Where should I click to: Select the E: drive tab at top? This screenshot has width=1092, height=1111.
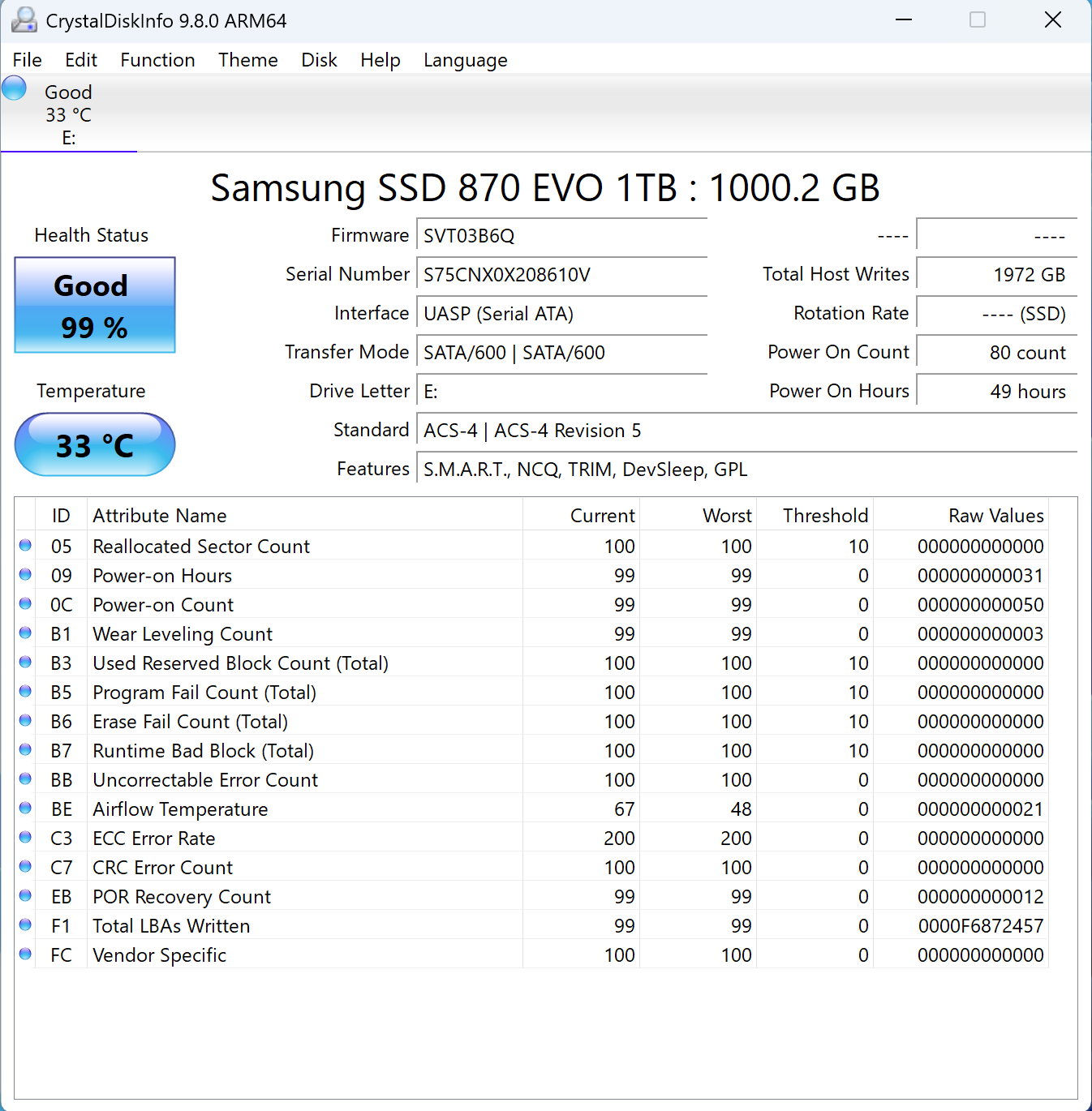pyautogui.click(x=69, y=115)
